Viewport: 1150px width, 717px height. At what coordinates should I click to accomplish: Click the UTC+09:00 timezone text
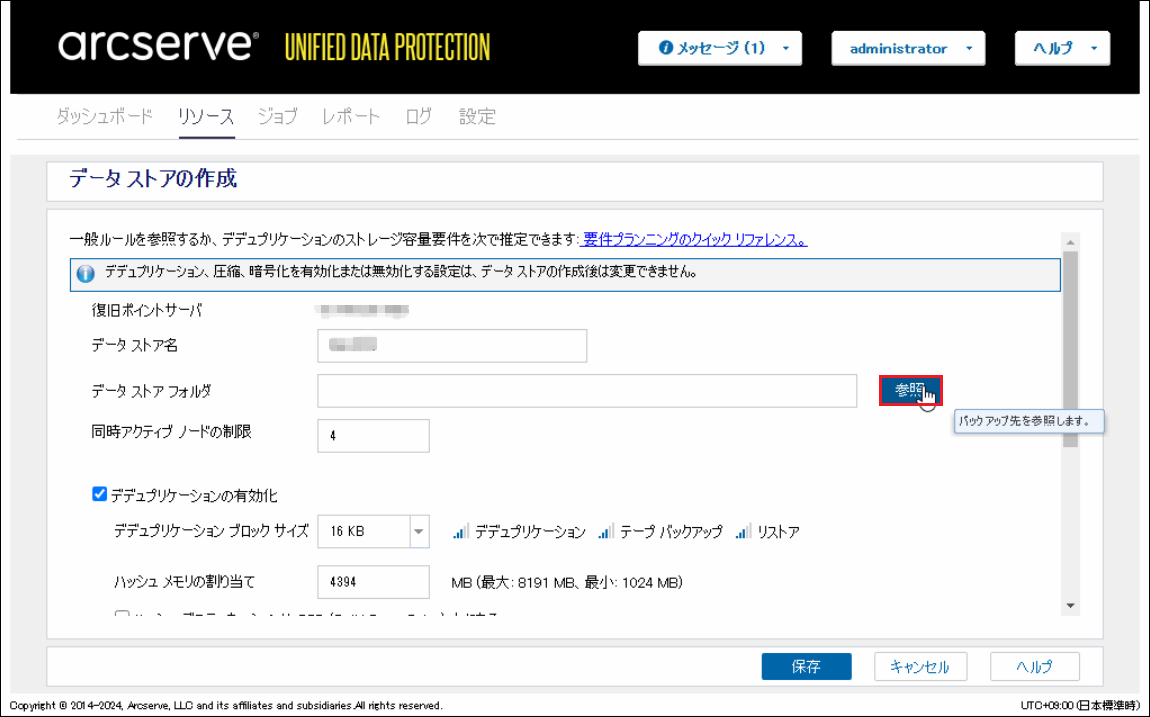[1080, 705]
